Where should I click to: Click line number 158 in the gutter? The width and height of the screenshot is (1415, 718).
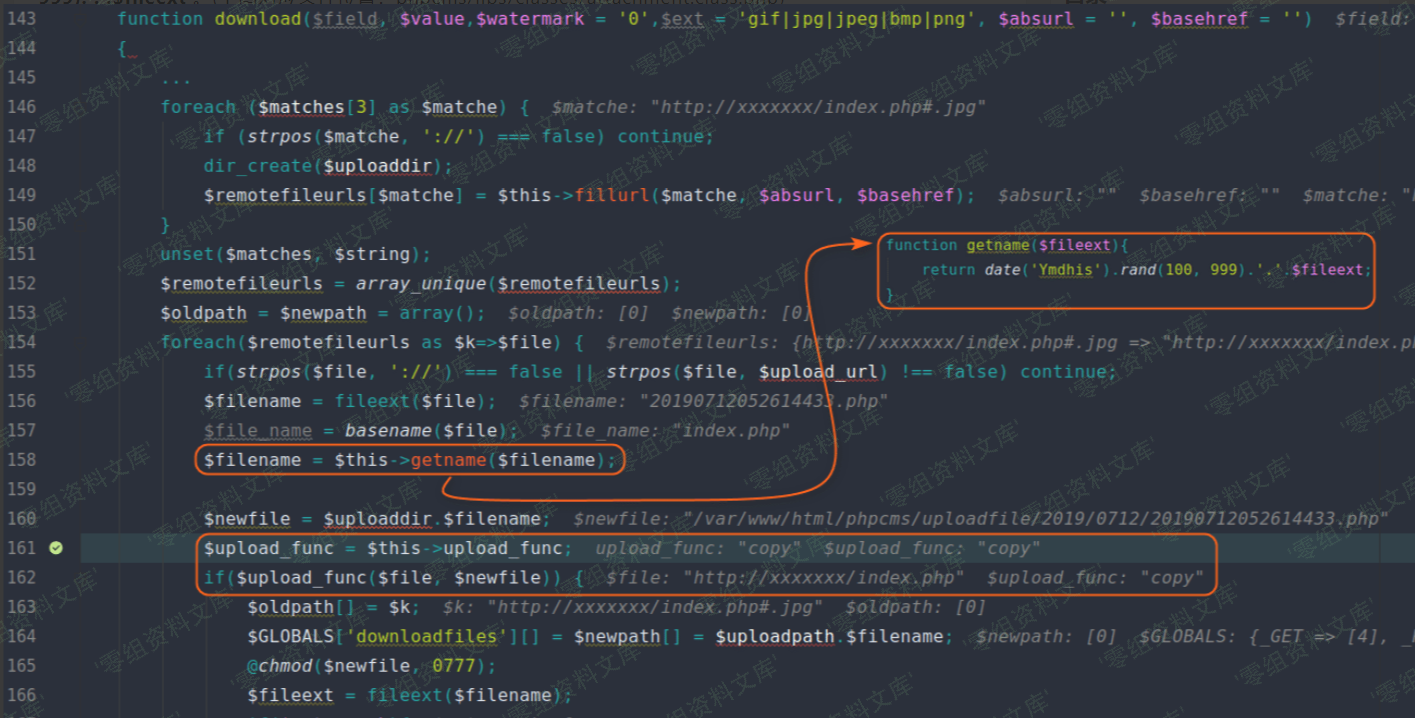pyautogui.click(x=21, y=460)
